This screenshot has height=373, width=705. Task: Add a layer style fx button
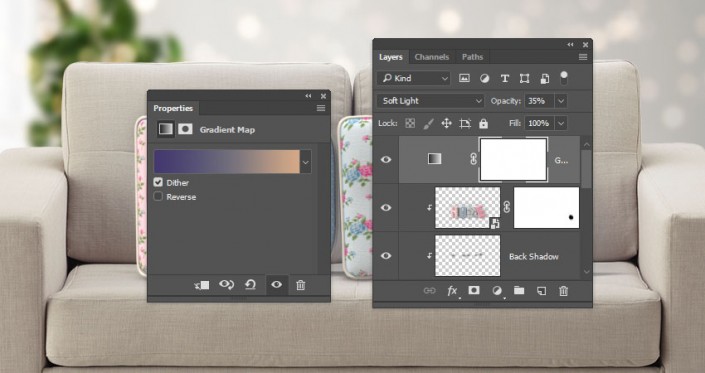(452, 291)
